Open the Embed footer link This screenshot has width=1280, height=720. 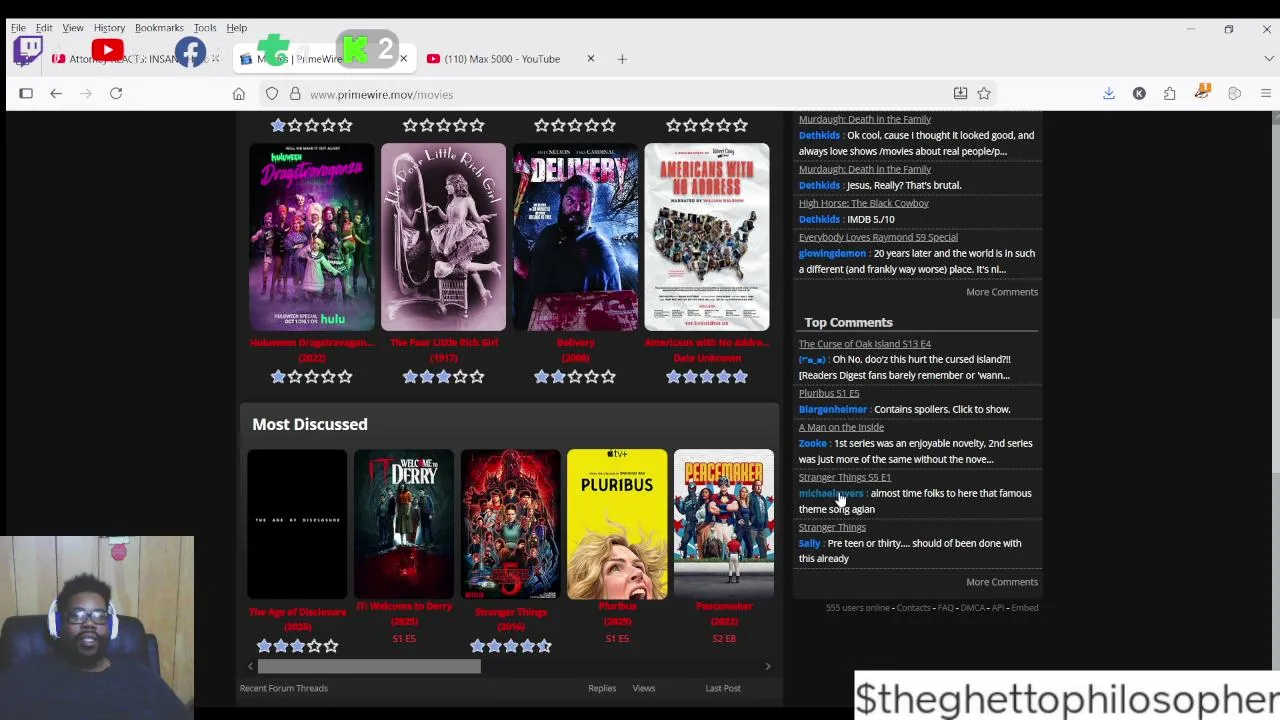[1025, 608]
